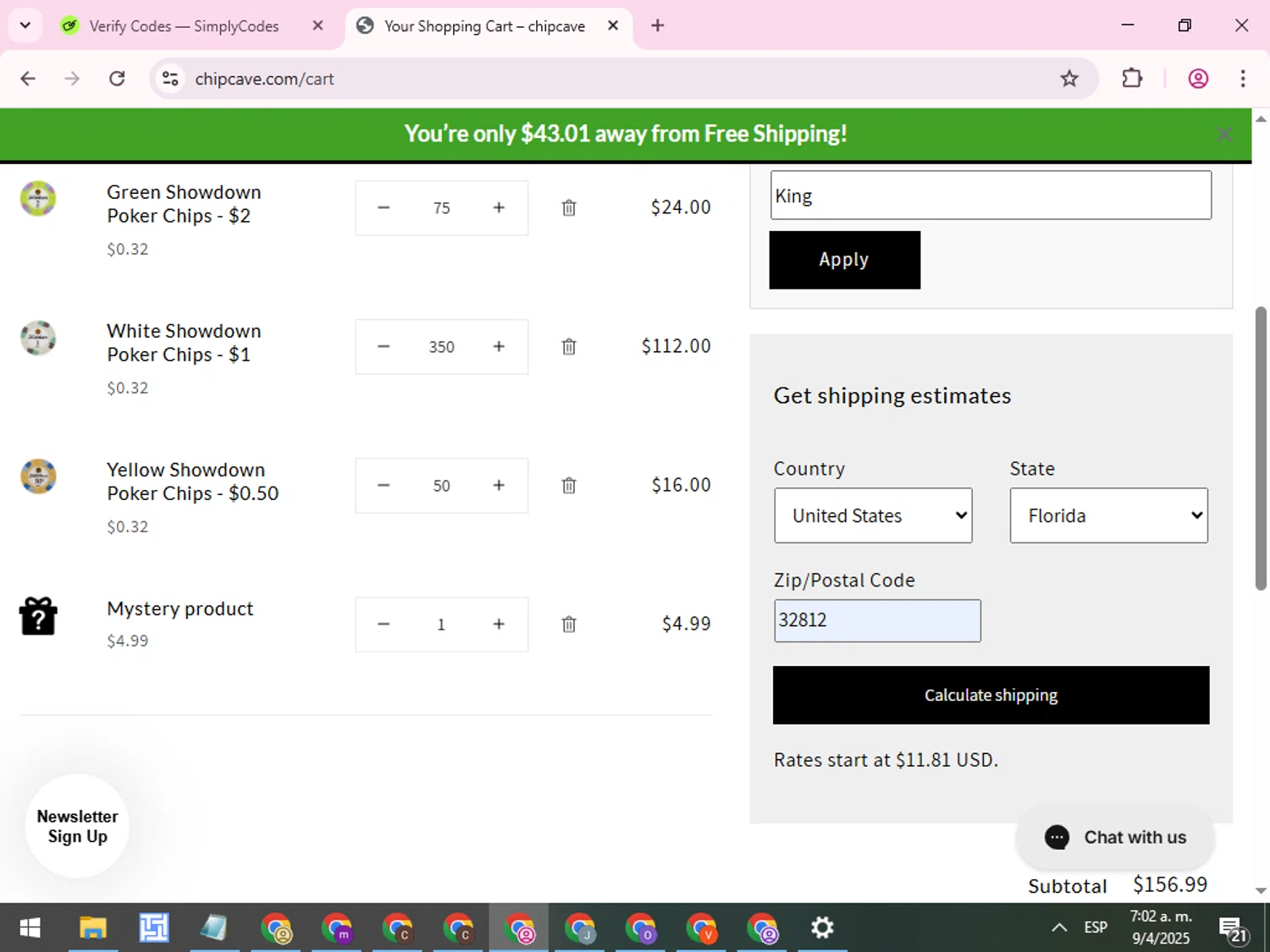This screenshot has width=1270, height=952.
Task: View site information icon
Action: (170, 79)
